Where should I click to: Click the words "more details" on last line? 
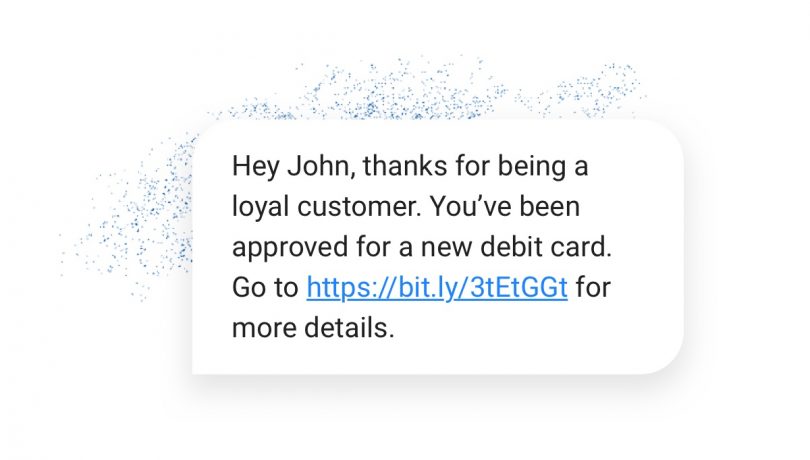313,328
